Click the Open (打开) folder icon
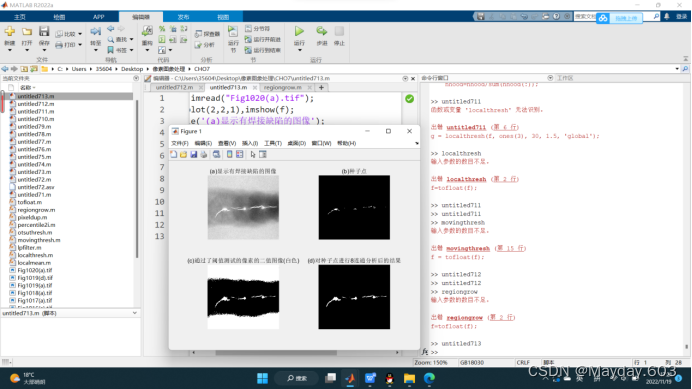 click(x=27, y=32)
